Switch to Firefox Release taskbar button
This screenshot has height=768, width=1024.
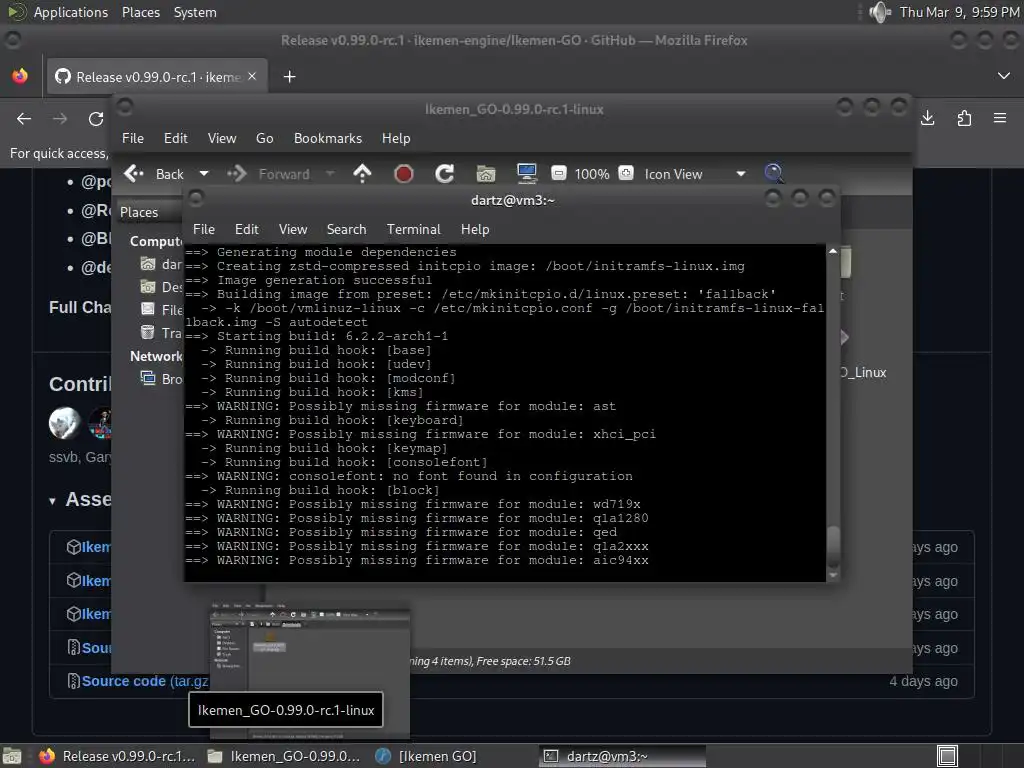point(118,756)
